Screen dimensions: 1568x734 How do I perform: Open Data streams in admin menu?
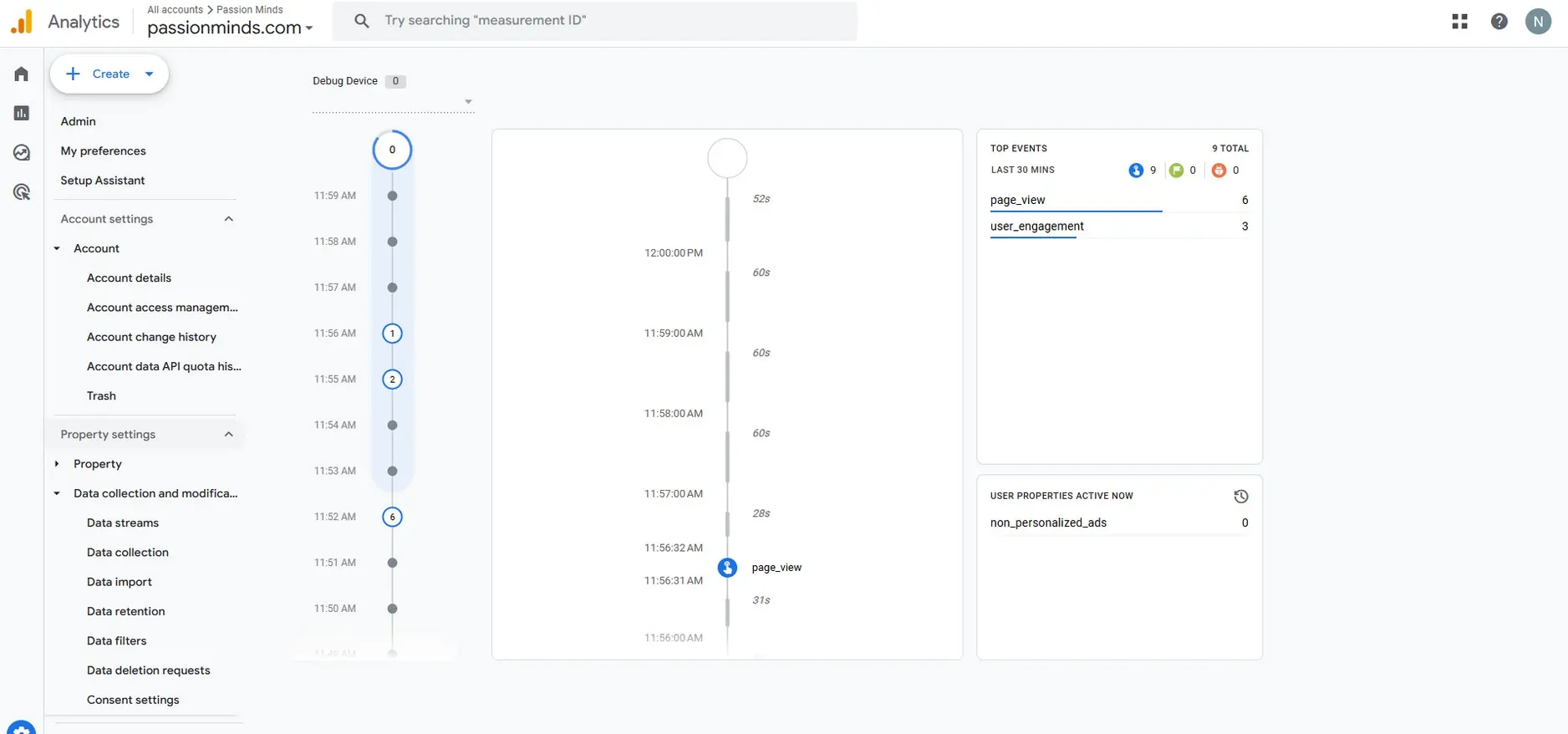pyautogui.click(x=123, y=523)
